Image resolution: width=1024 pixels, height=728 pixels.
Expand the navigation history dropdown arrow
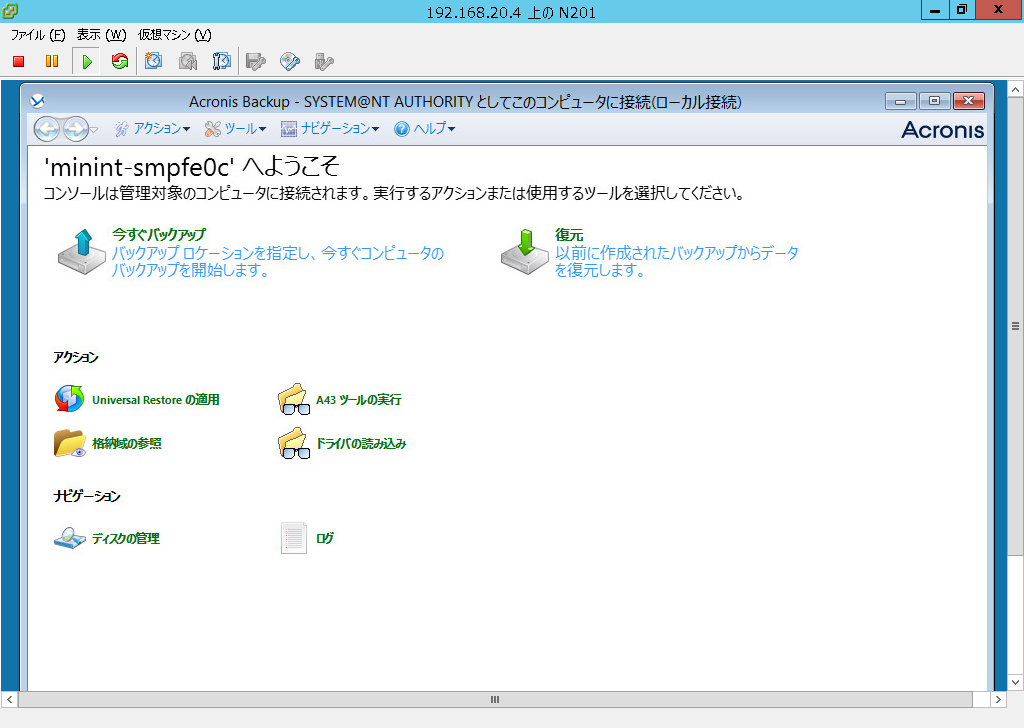[94, 130]
